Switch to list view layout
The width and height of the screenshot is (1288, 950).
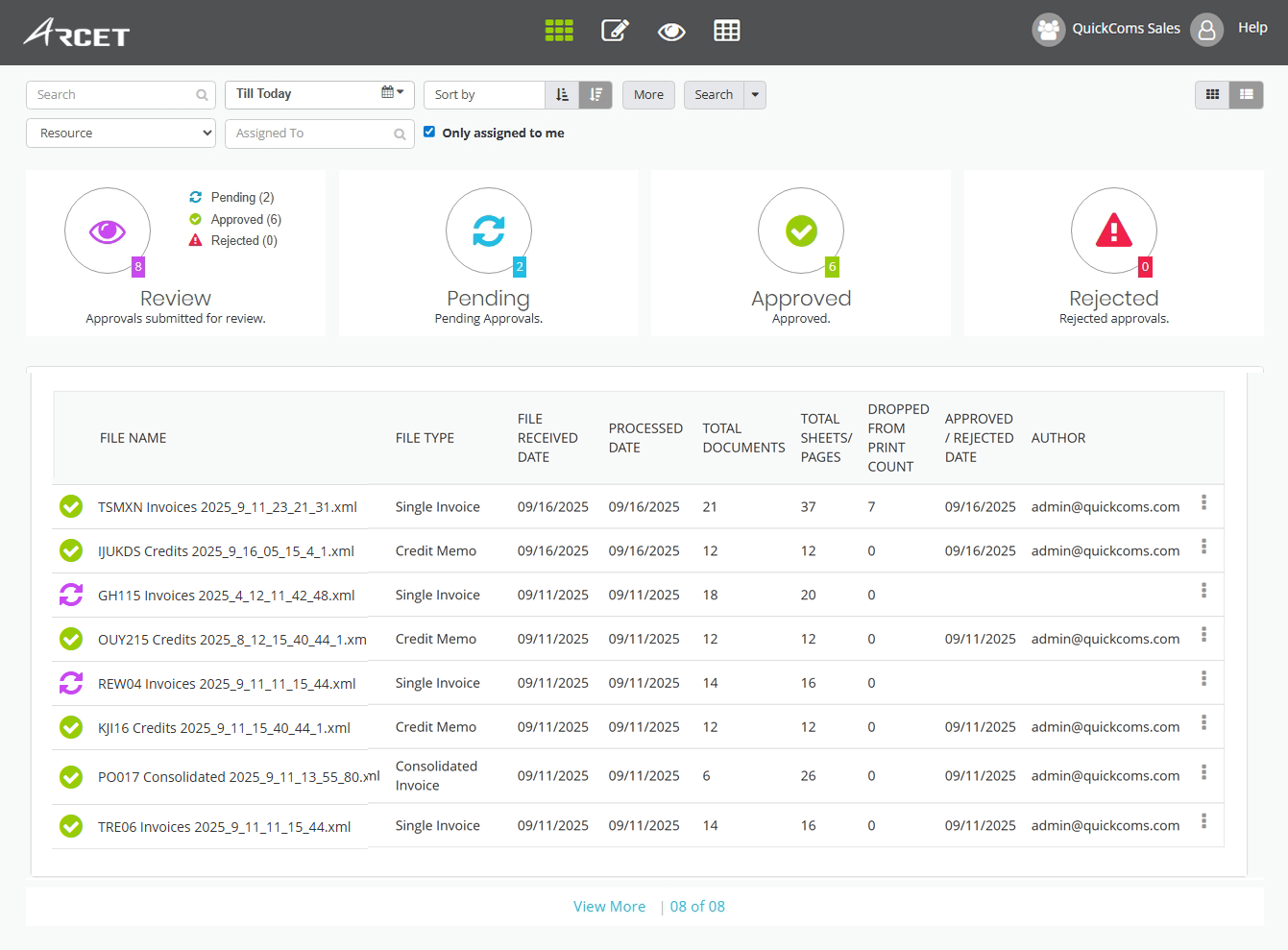tap(1247, 95)
